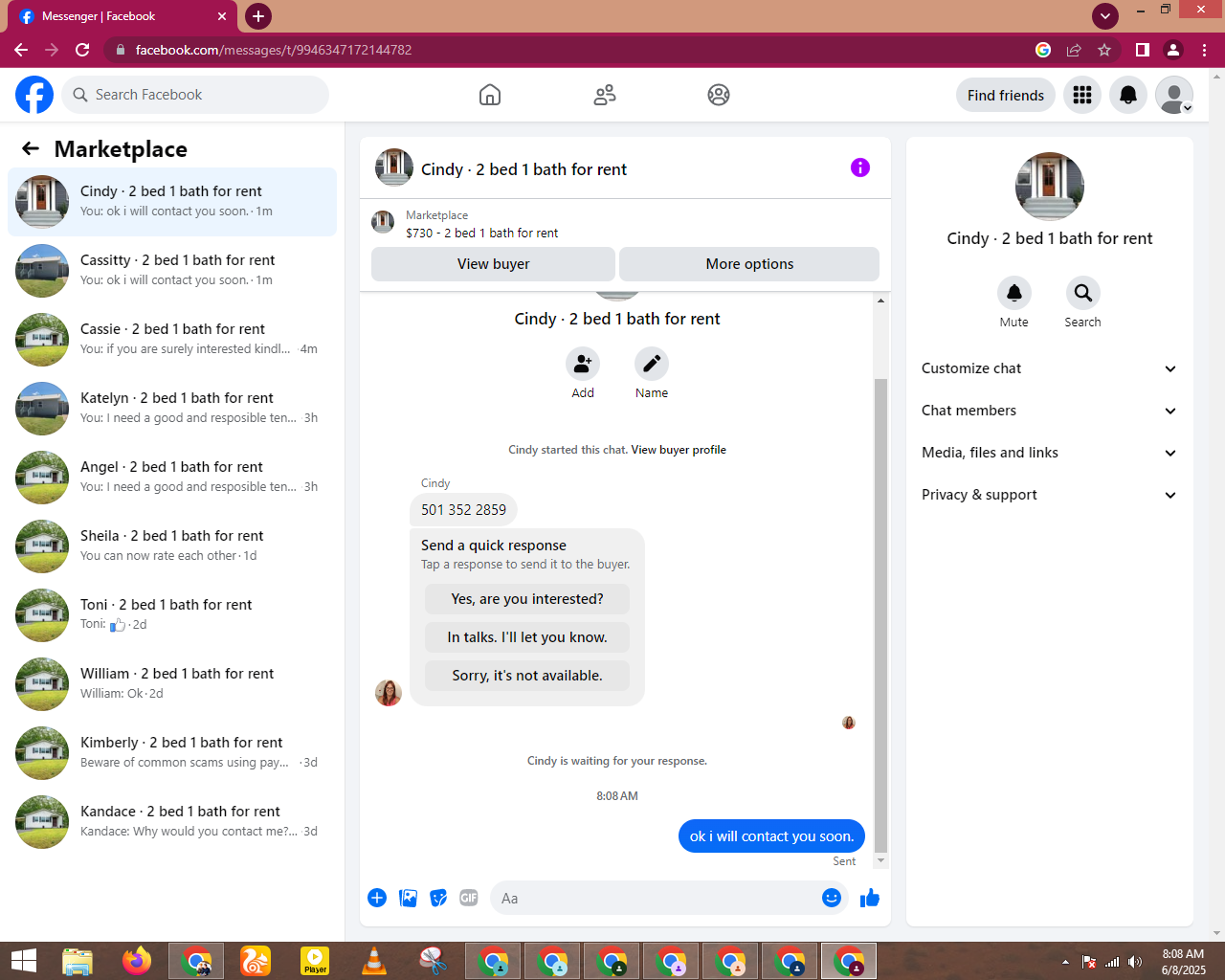Open Katelyn 2 bed 1 bath conversation

point(172,409)
